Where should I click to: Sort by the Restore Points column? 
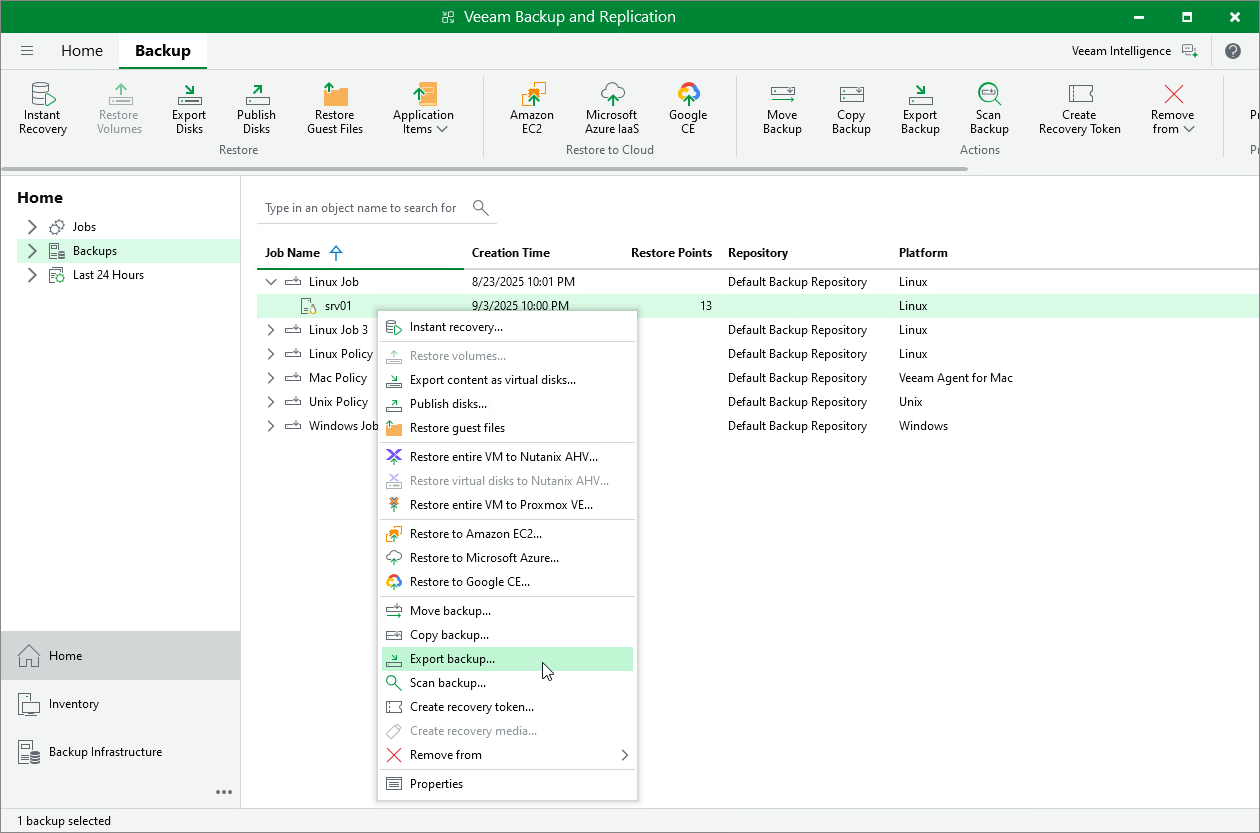[x=672, y=253]
